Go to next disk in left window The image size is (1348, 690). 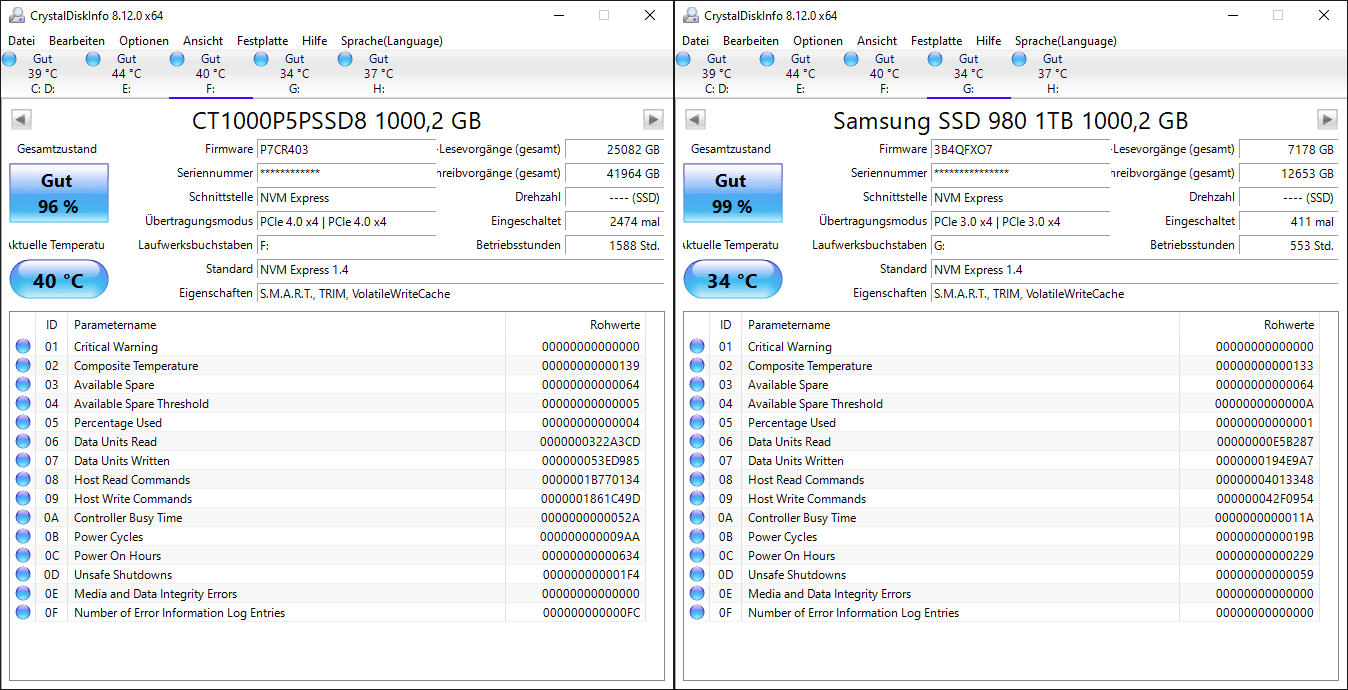coord(653,120)
